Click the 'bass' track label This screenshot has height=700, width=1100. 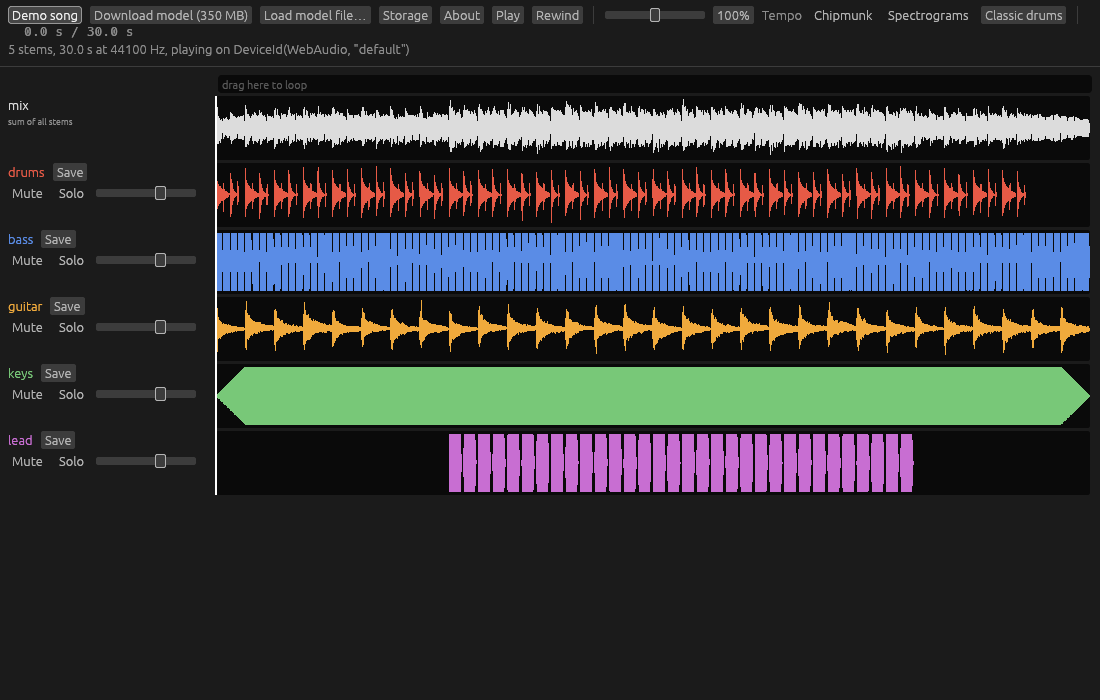(20, 239)
